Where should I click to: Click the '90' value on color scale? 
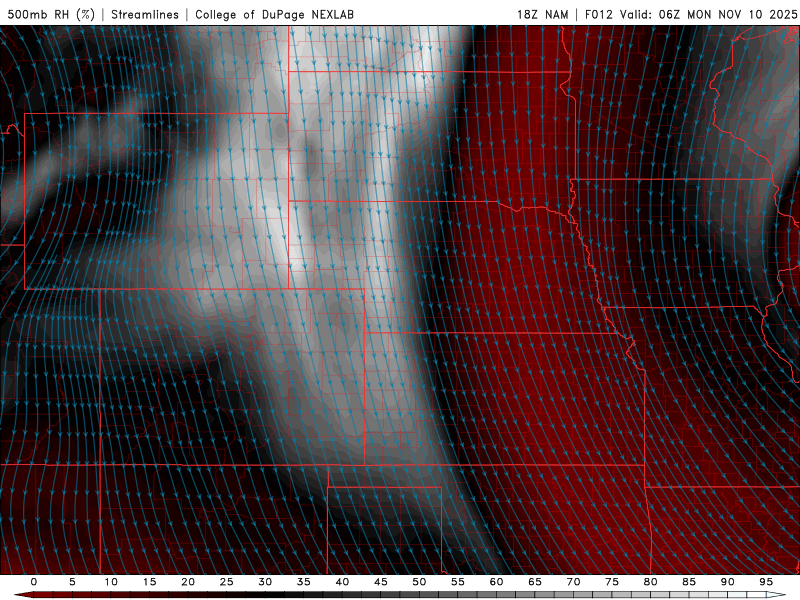tap(727, 582)
